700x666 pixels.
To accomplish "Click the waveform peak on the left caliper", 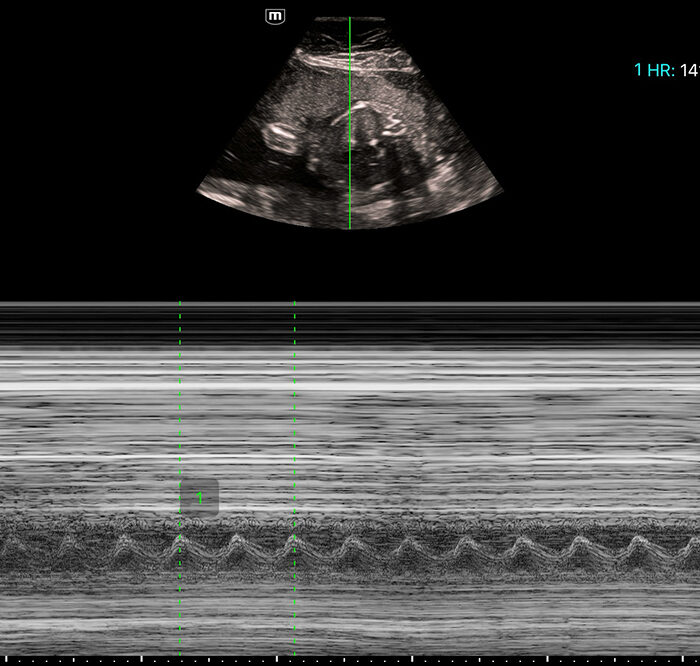I will tap(180, 538).
